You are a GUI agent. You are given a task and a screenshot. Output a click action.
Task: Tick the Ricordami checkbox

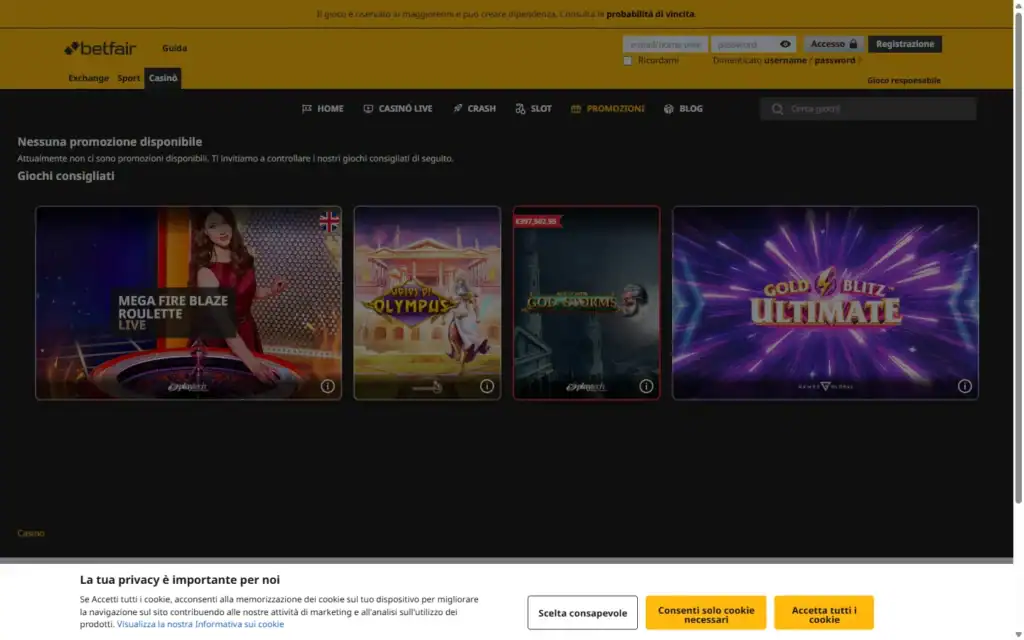pos(628,61)
